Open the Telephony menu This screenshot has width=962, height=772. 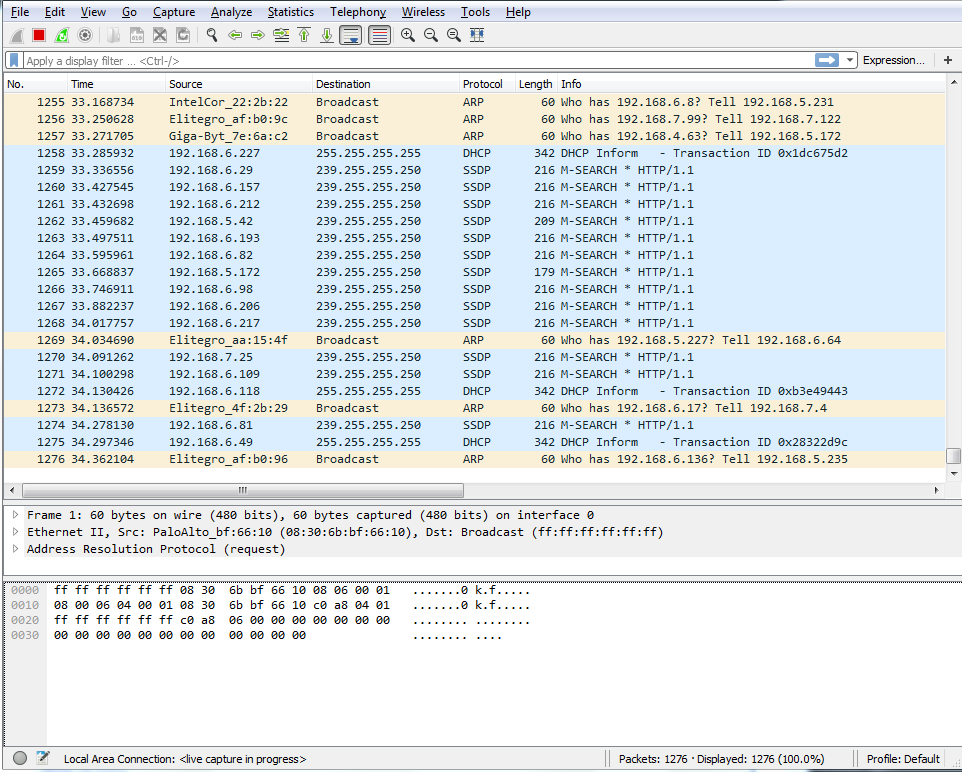[x=357, y=12]
